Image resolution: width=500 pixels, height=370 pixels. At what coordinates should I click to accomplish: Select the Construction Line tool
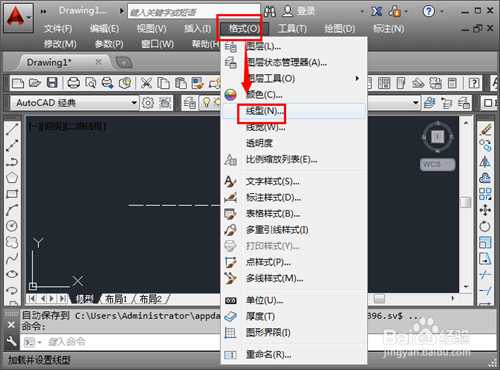12,145
